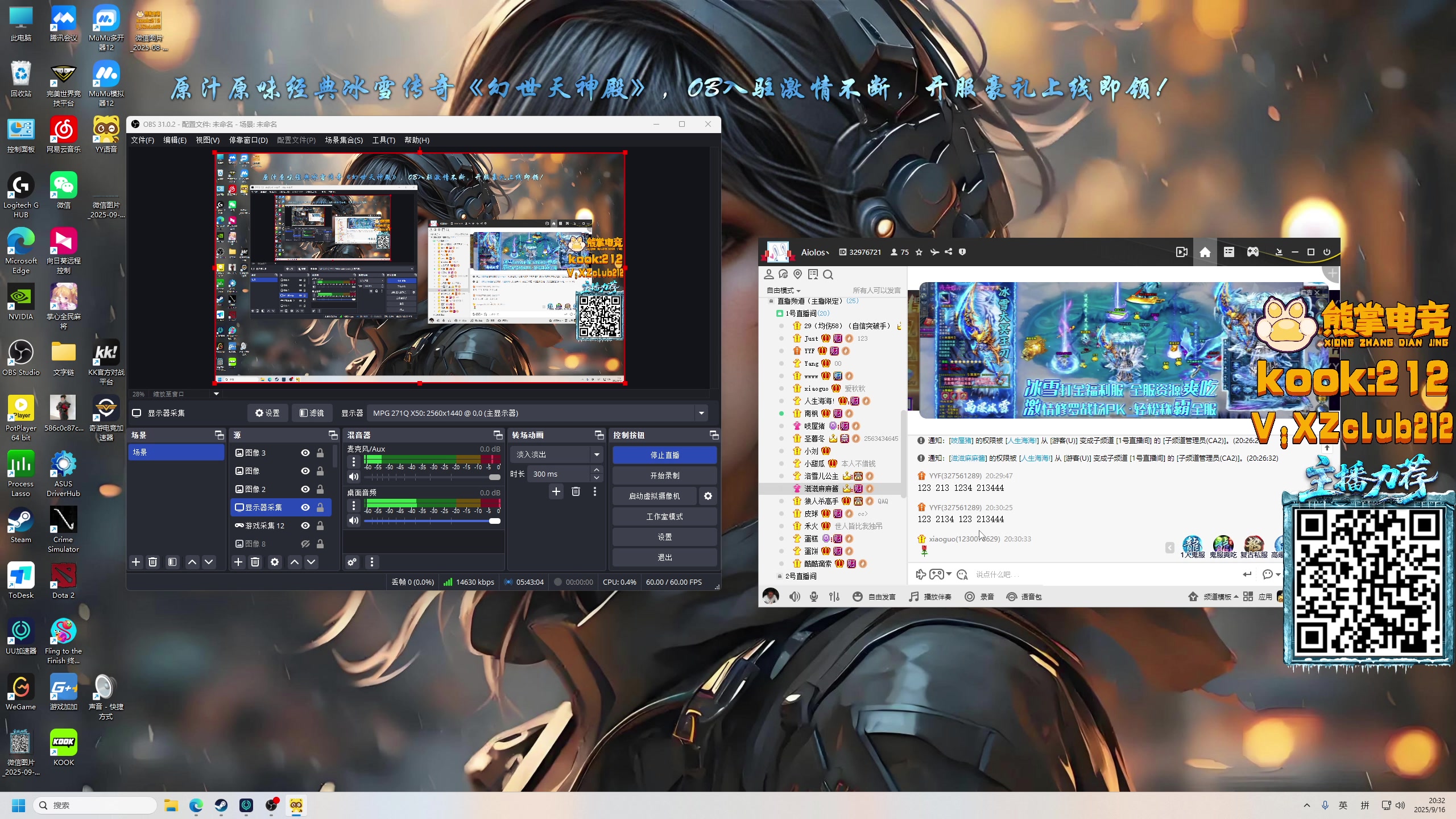
Task: Open 工具(T) menu in OBS
Action: click(383, 140)
